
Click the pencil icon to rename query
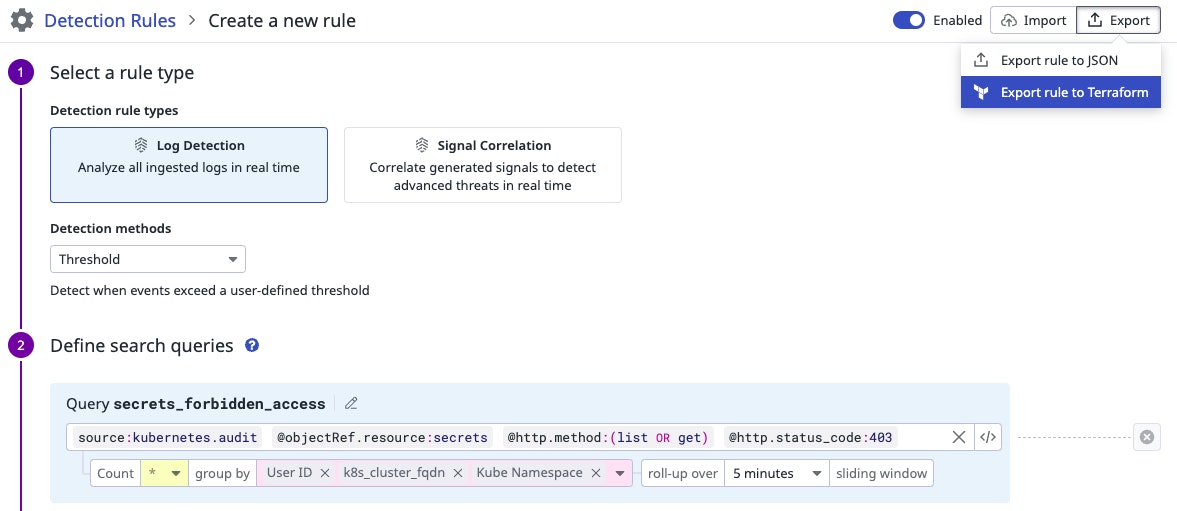351,404
